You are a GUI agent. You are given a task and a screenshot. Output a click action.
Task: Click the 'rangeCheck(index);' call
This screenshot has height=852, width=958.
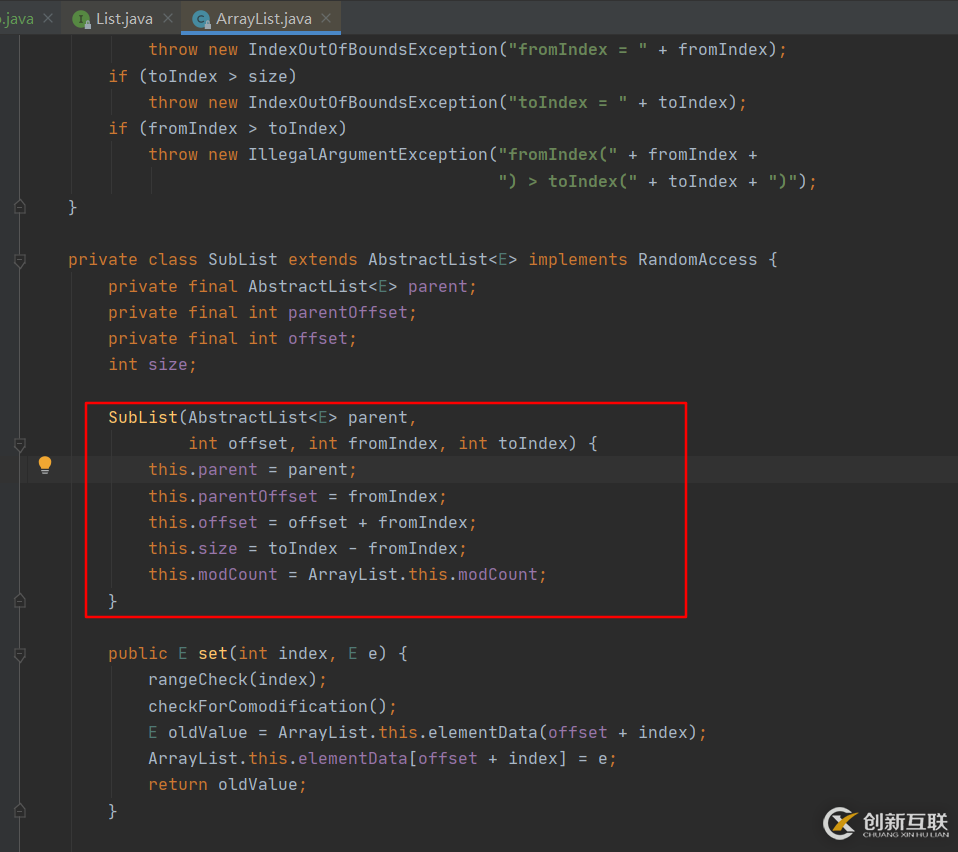(x=238, y=680)
